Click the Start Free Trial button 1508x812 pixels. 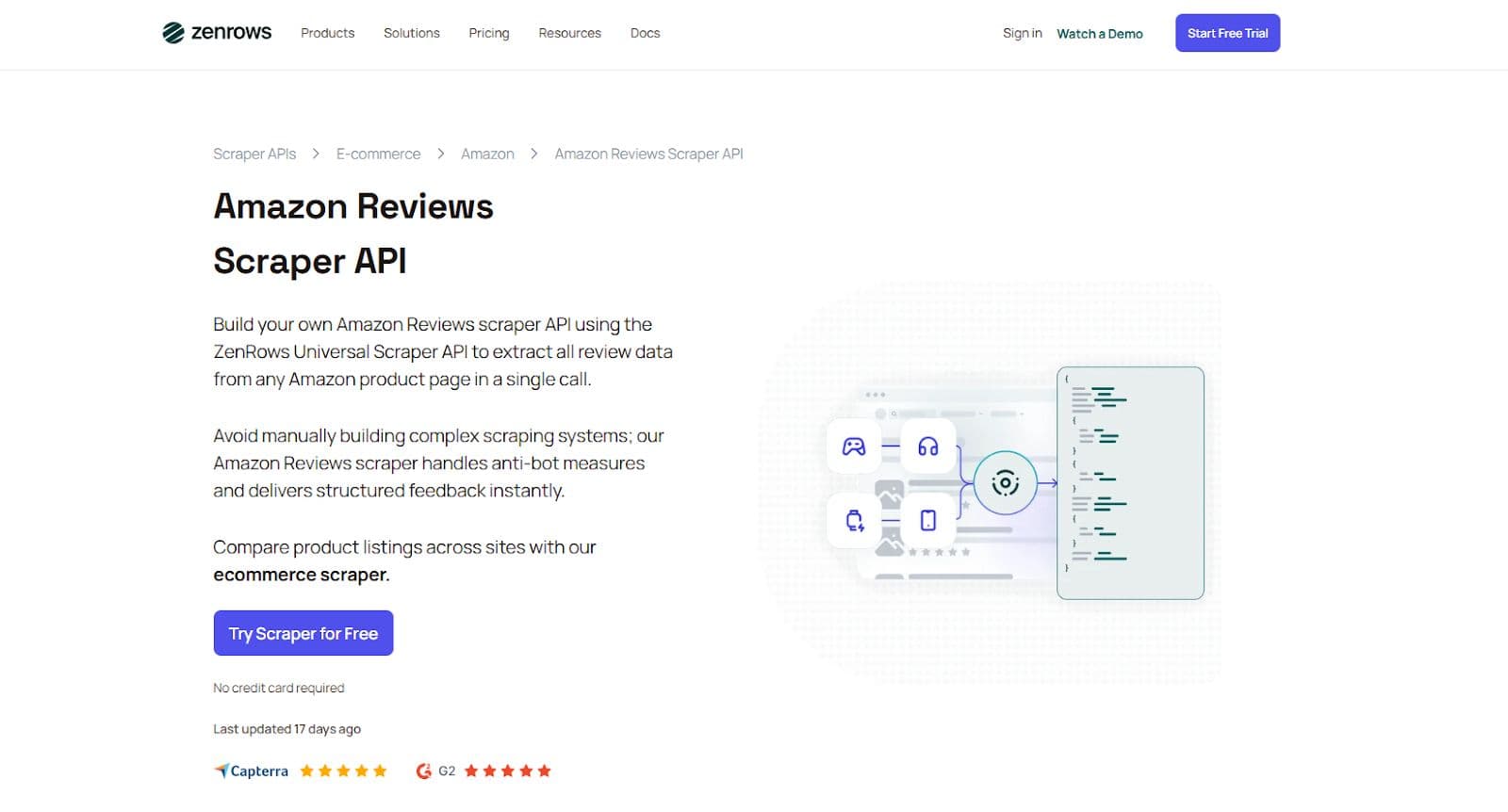coord(1227,33)
